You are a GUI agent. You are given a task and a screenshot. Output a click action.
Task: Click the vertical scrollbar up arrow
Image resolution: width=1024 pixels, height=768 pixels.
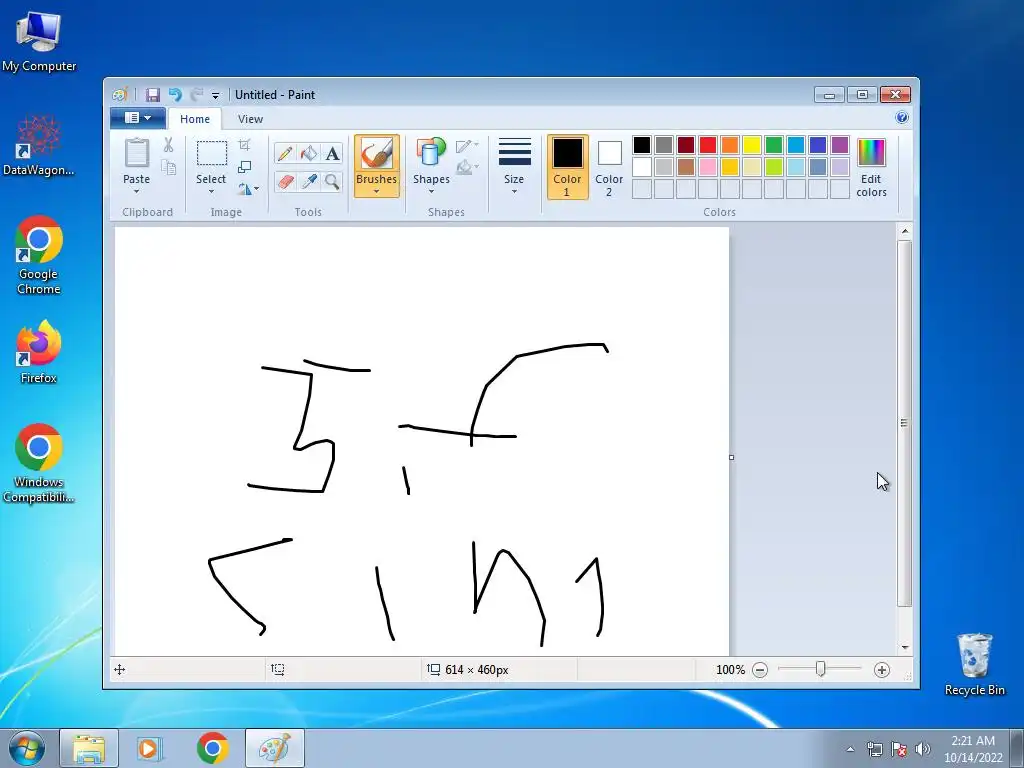tap(904, 231)
